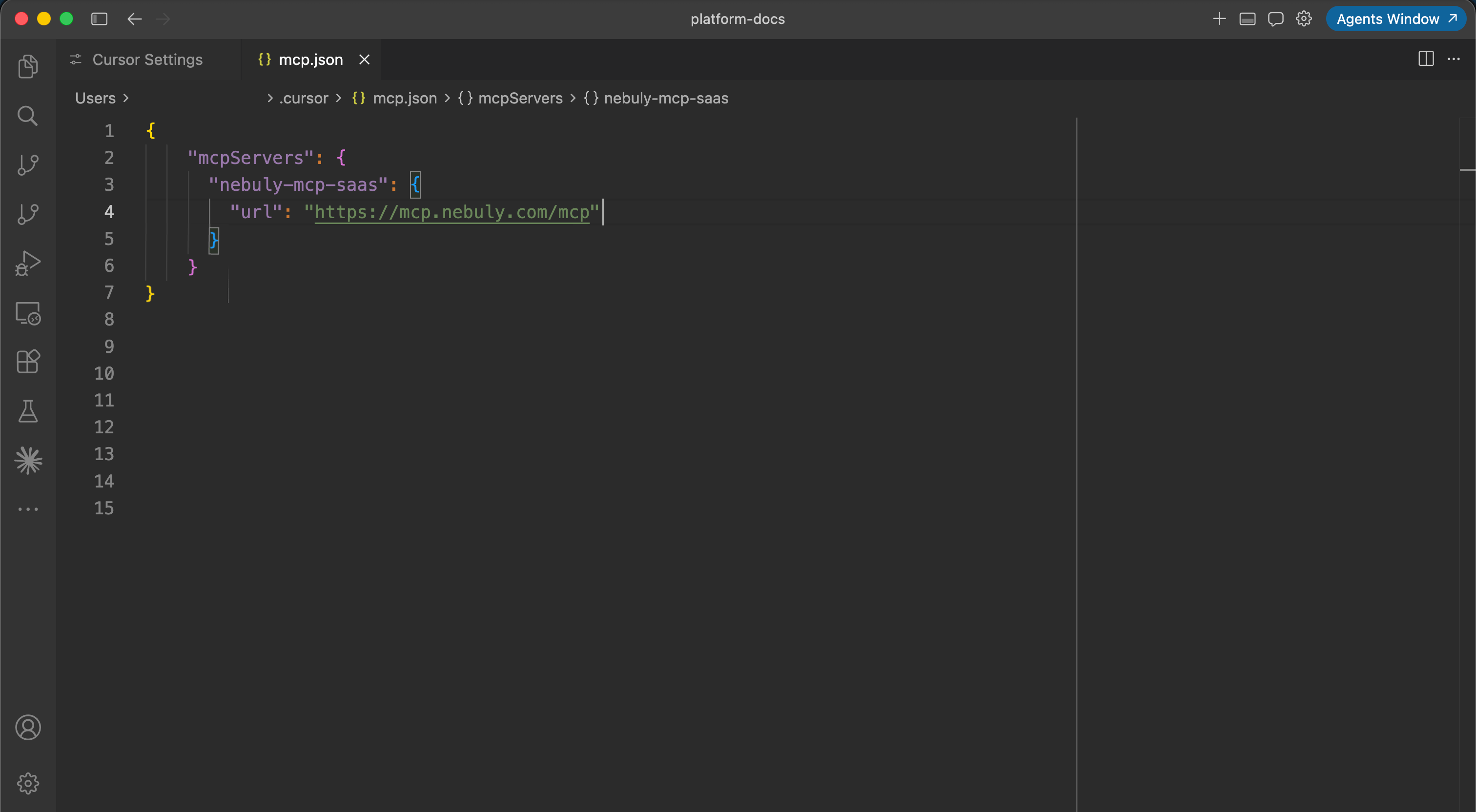Click the mcp.json breadcrumb
Screen dimensions: 1476x812
point(405,98)
